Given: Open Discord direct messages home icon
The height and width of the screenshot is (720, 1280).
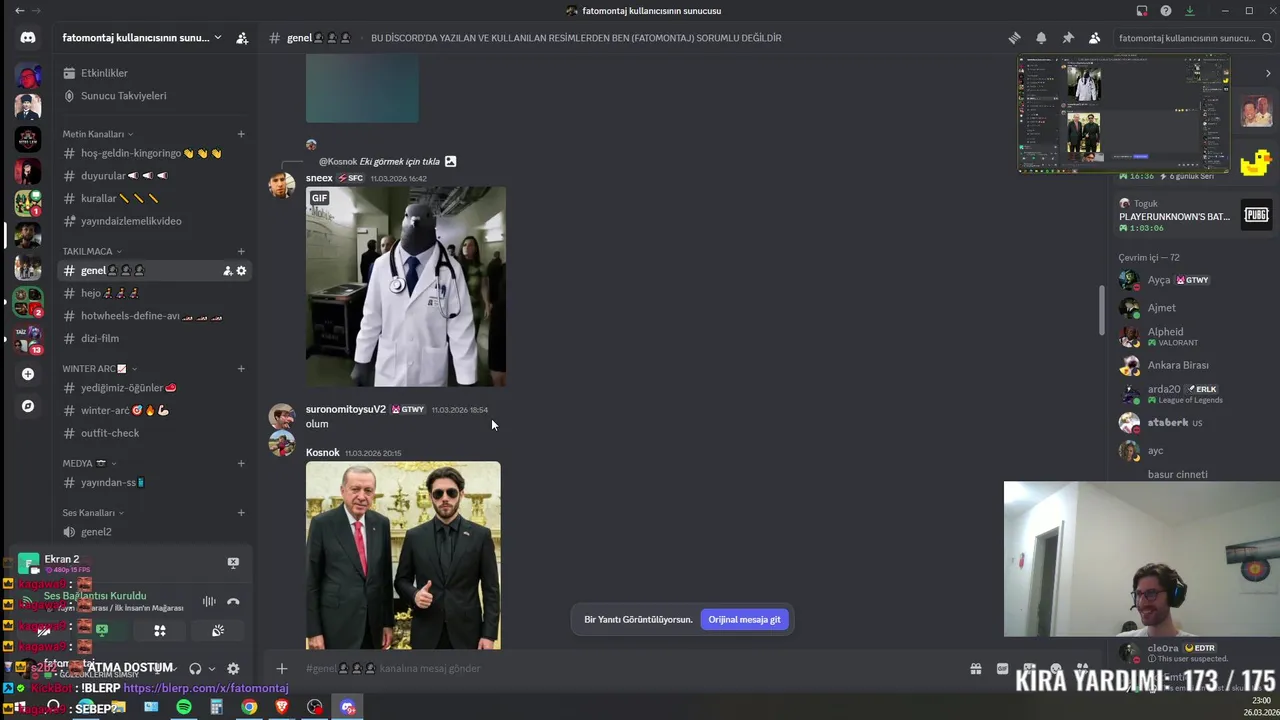Looking at the screenshot, I should (x=28, y=38).
